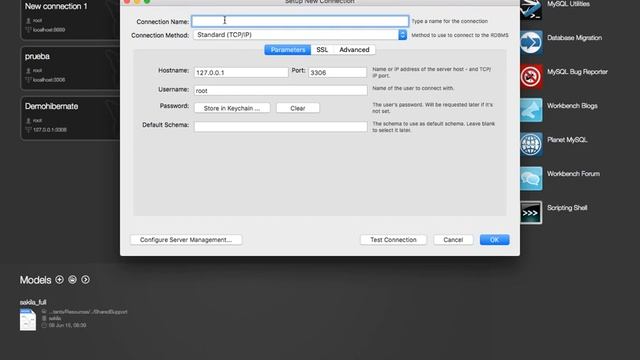Screen dimensions: 640x360
Task: Open the MySQL Bug Reporter icon
Action: 531,77
